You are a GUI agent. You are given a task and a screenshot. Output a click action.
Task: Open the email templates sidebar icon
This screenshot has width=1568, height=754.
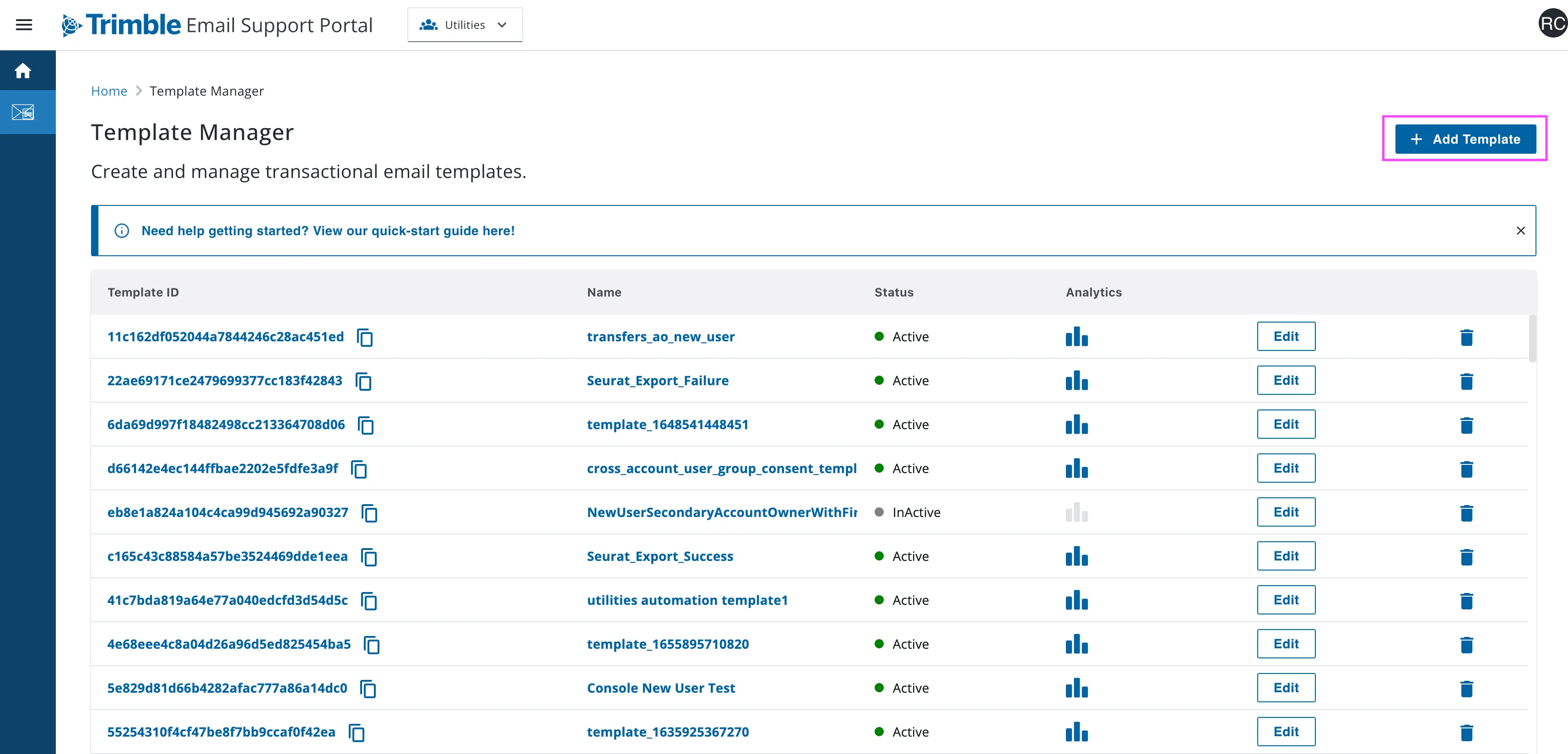click(x=23, y=112)
